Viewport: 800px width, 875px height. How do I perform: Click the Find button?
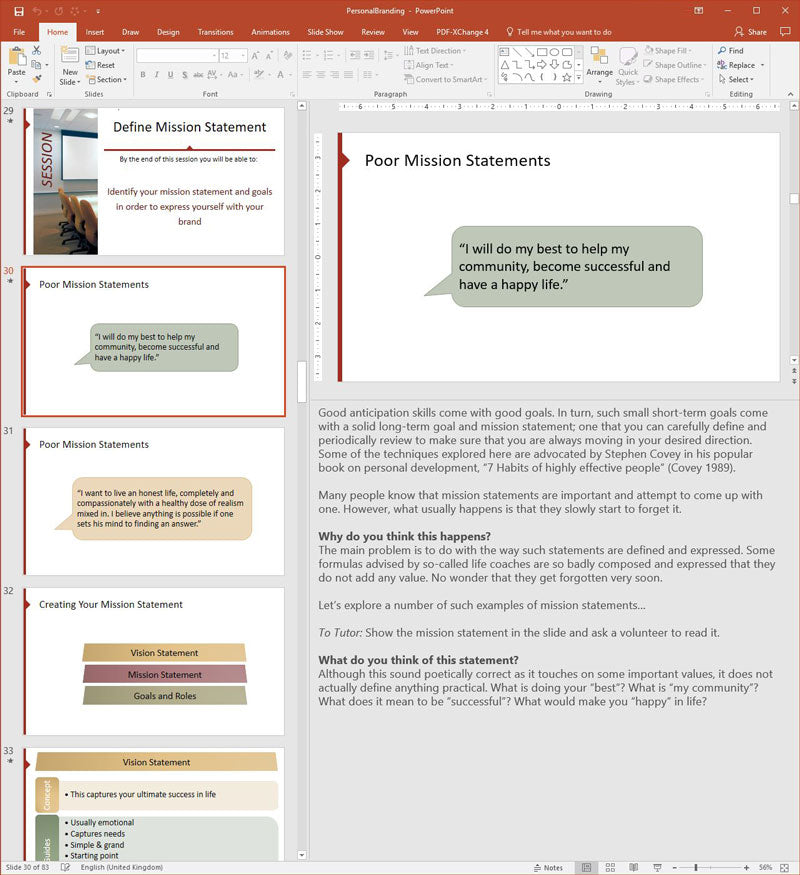click(x=731, y=50)
